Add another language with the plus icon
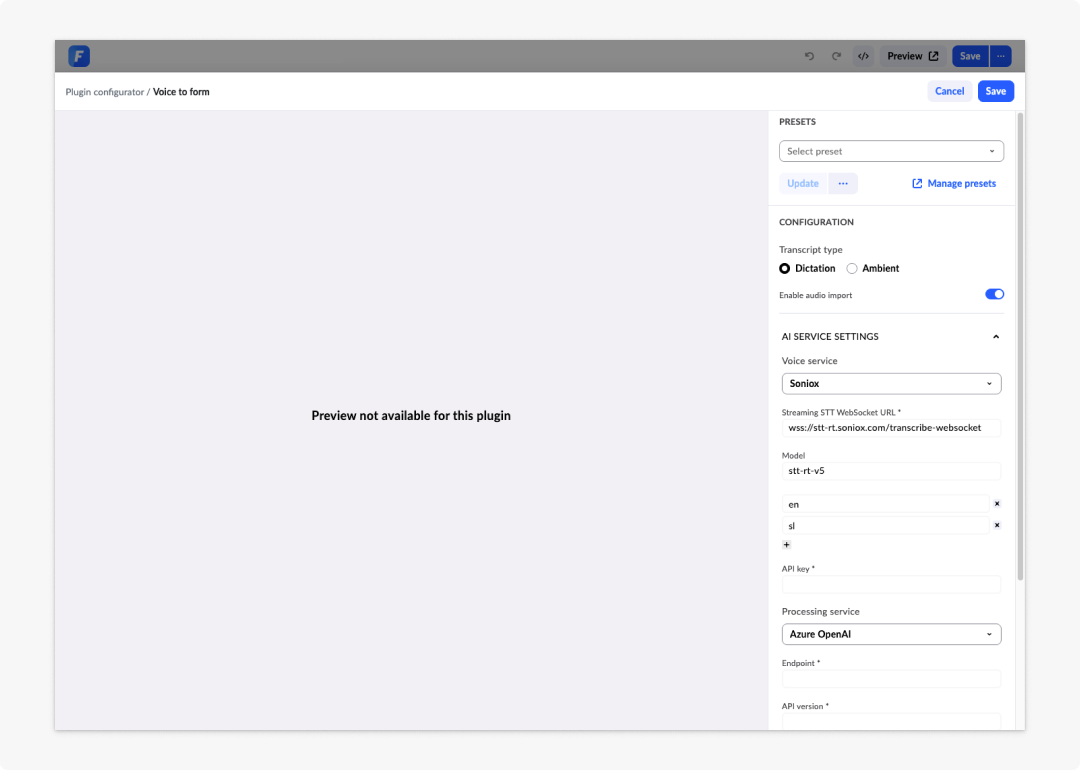The width and height of the screenshot is (1080, 770). [x=787, y=545]
